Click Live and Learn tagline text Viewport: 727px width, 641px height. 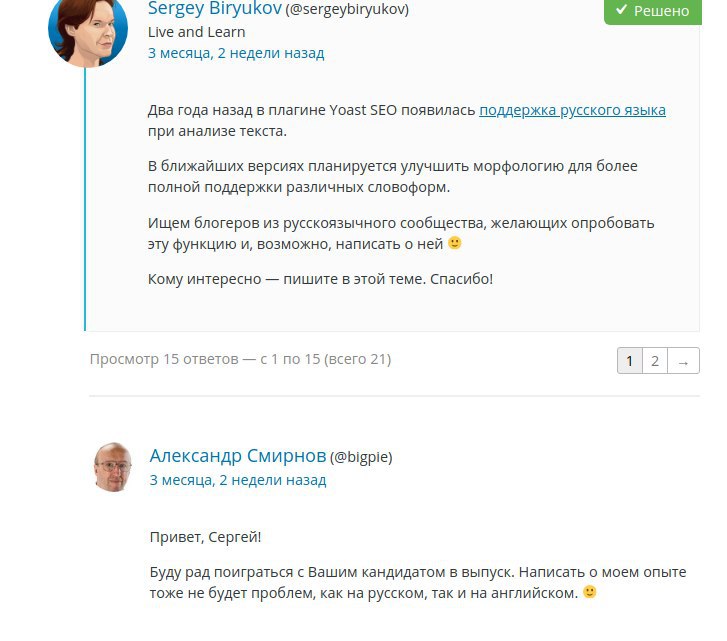197,32
